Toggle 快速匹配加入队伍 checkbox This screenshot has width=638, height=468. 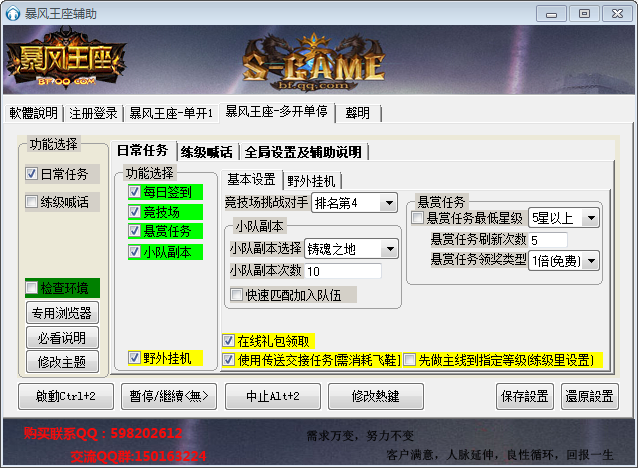pos(237,295)
